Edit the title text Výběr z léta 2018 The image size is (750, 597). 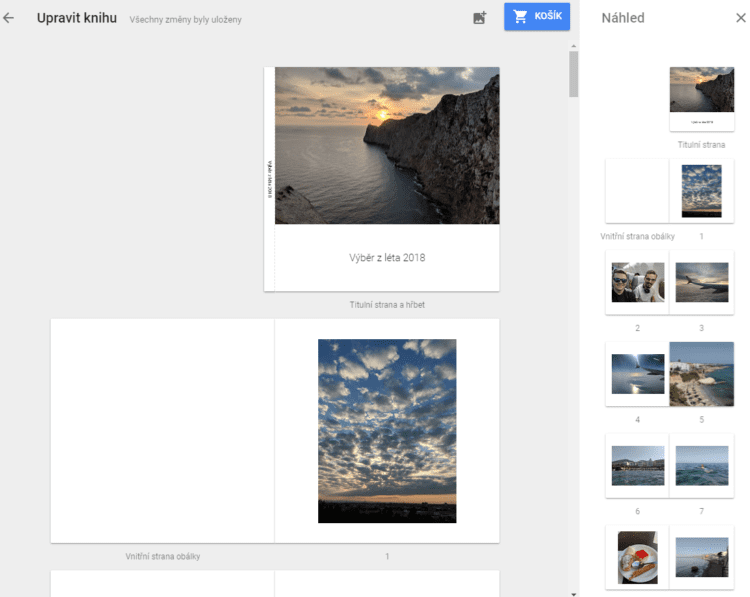[x=387, y=258]
